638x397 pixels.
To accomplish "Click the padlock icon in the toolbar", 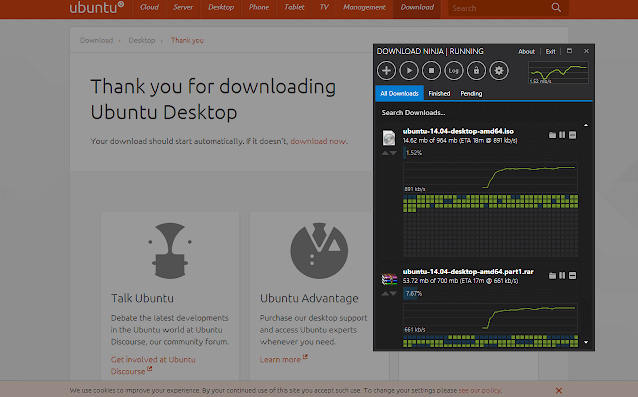I will (476, 71).
